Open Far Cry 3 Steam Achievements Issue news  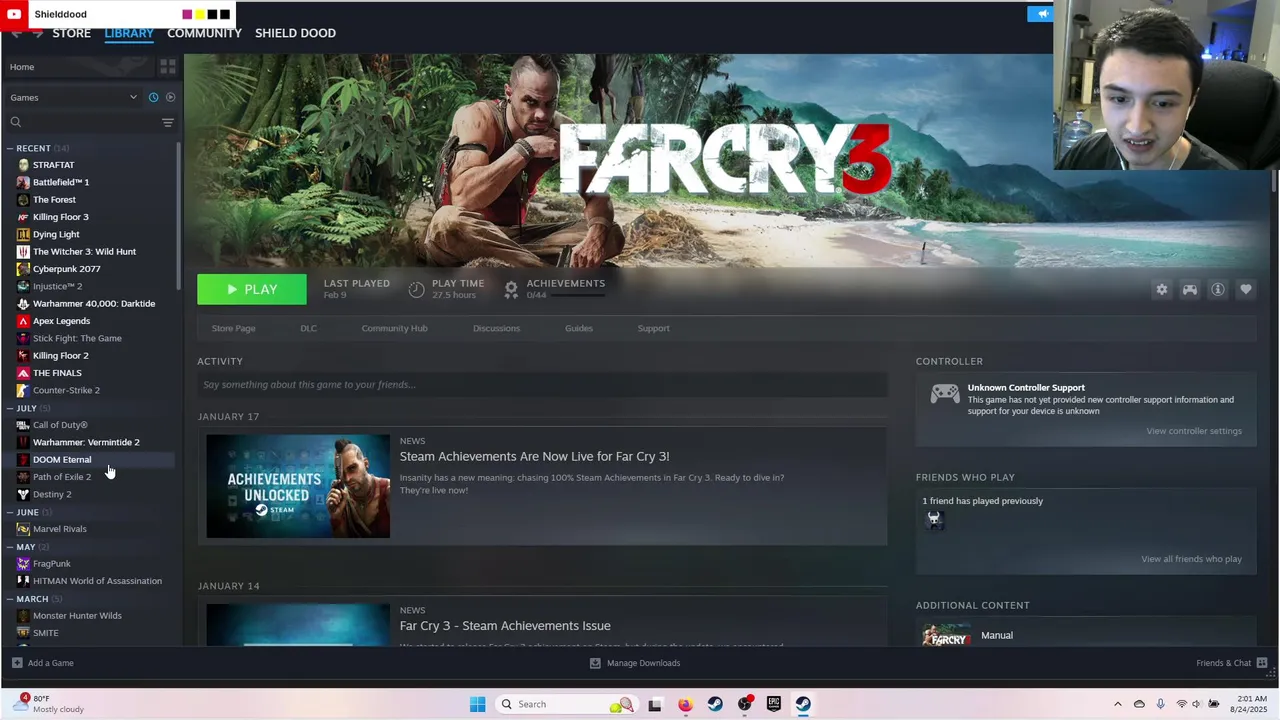(505, 626)
